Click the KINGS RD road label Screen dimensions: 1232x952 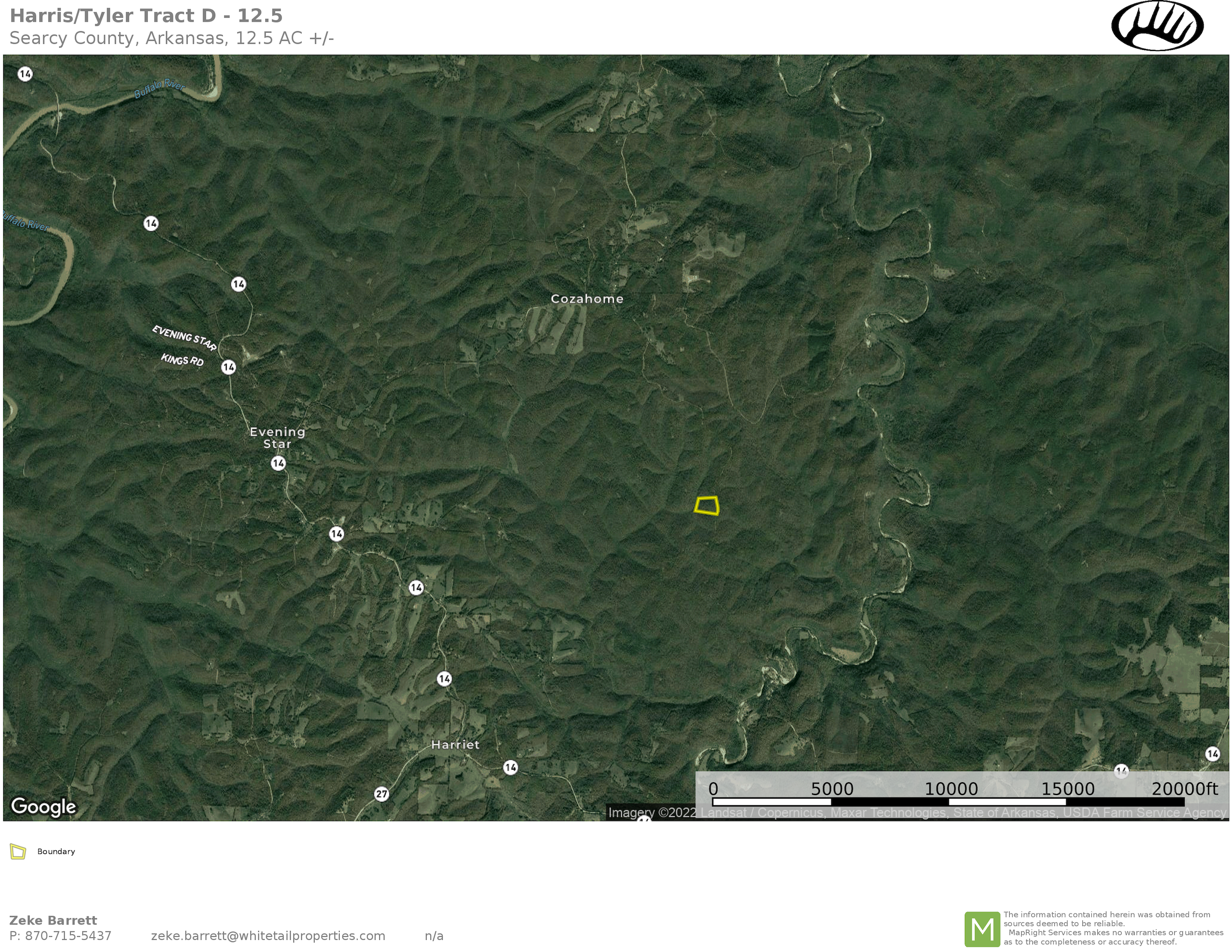point(182,360)
